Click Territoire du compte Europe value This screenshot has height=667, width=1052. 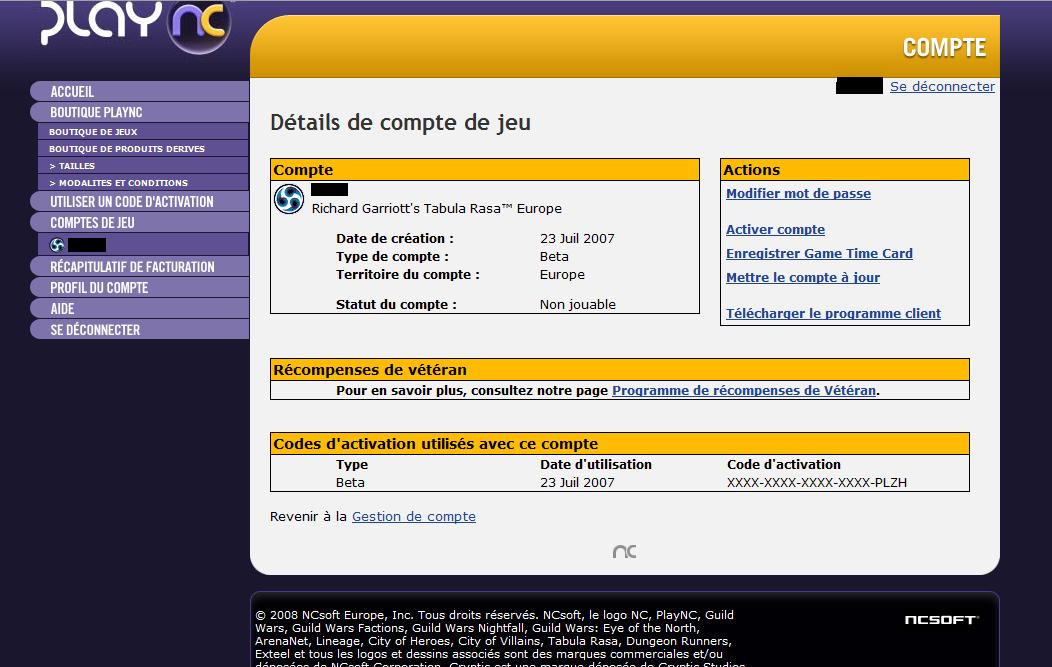click(562, 274)
